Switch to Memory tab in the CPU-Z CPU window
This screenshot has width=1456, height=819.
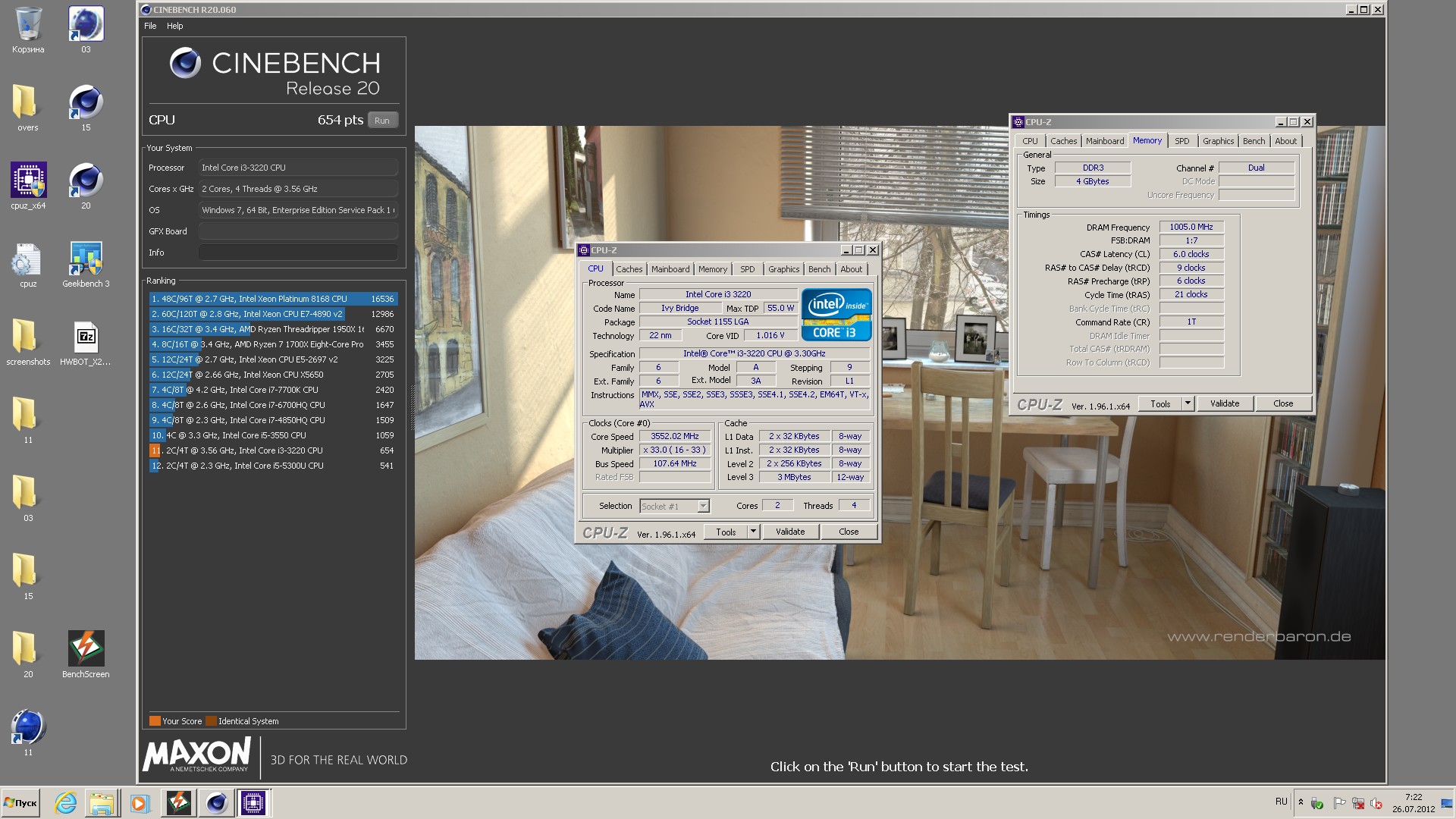tap(713, 269)
